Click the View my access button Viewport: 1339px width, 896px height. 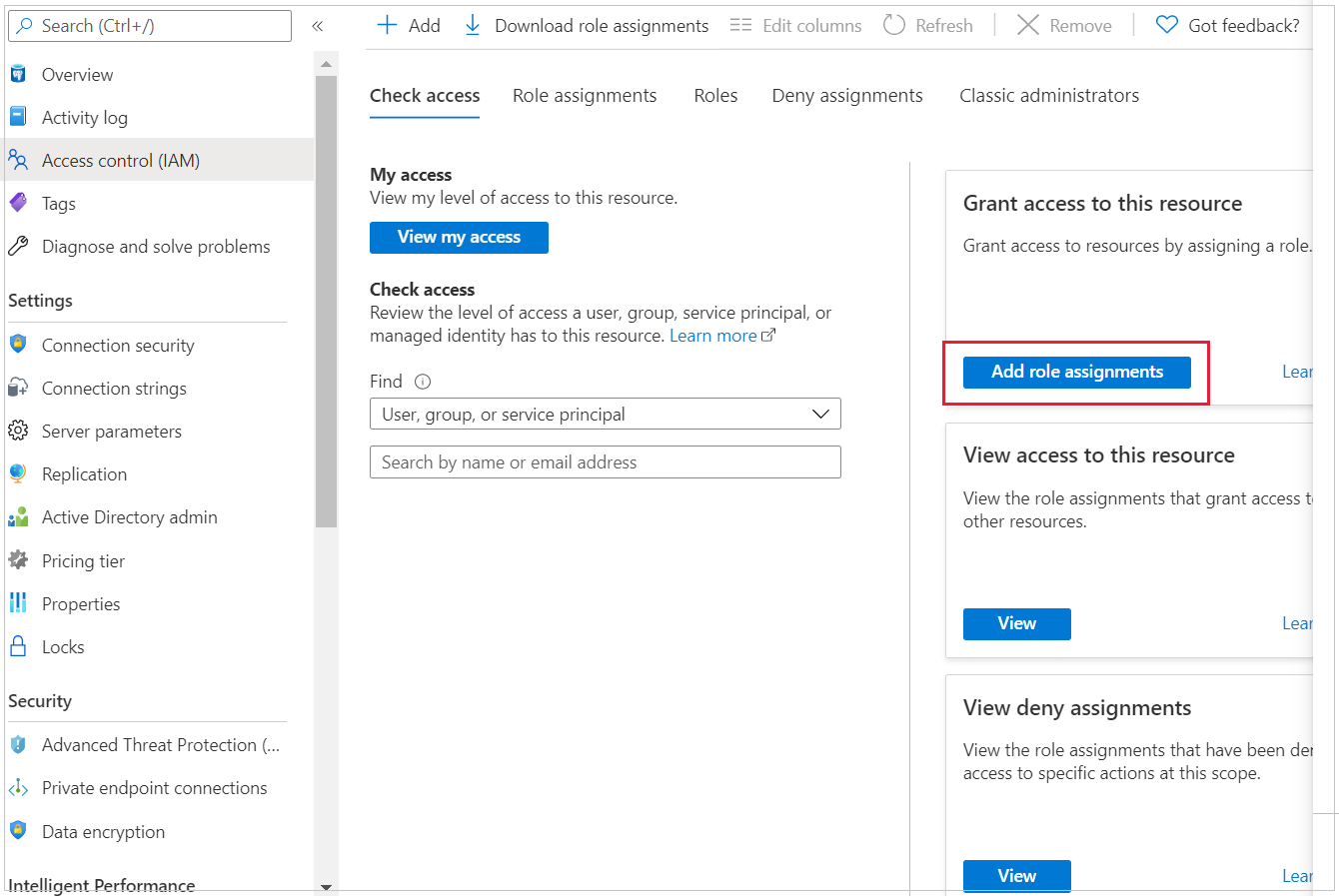[x=459, y=238]
